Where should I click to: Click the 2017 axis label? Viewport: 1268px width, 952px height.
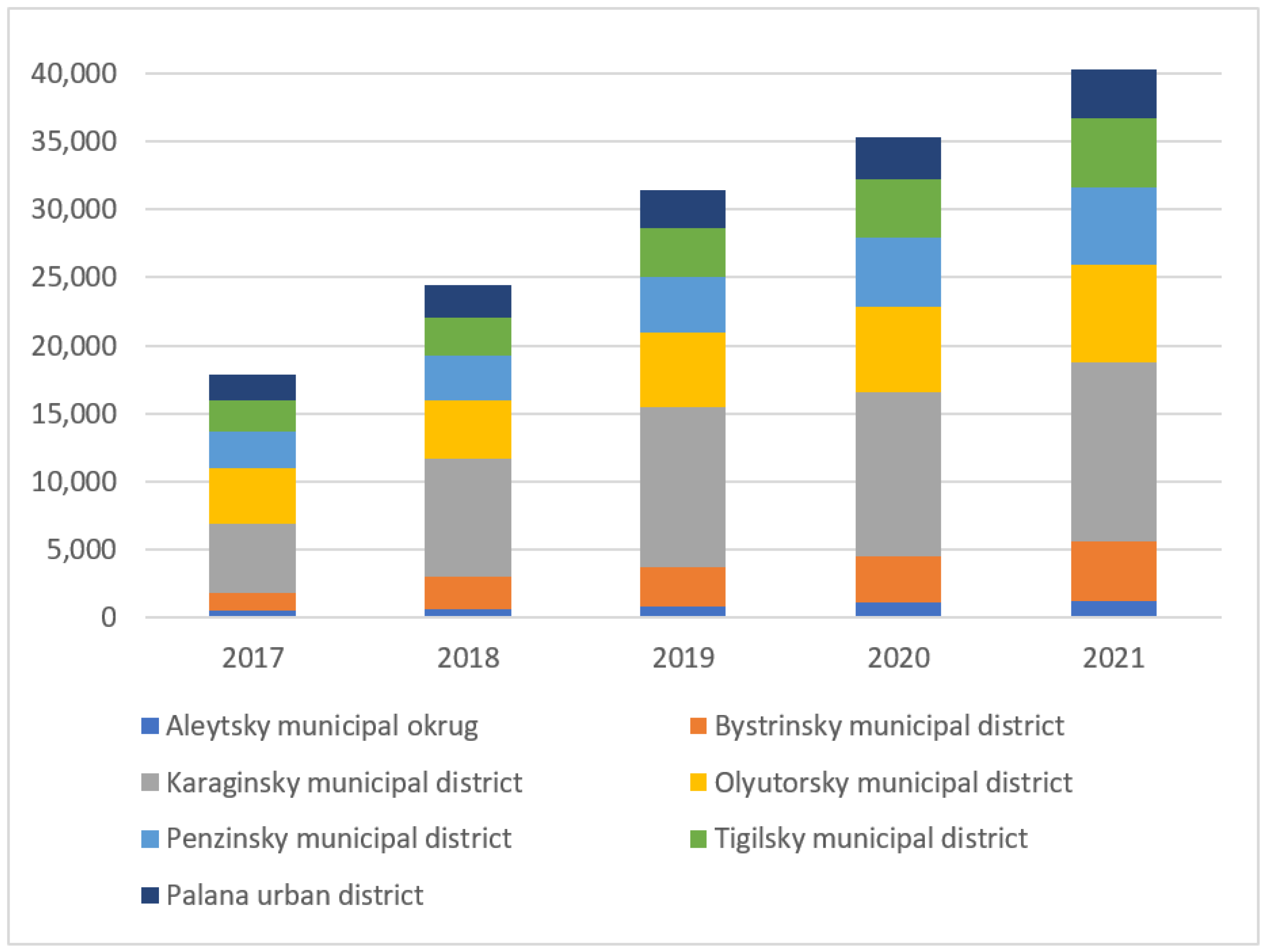pos(252,658)
